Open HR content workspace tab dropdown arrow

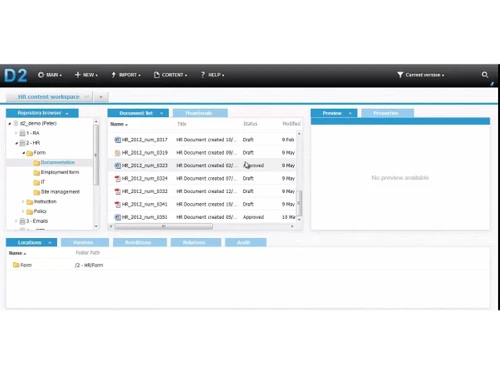87,97
